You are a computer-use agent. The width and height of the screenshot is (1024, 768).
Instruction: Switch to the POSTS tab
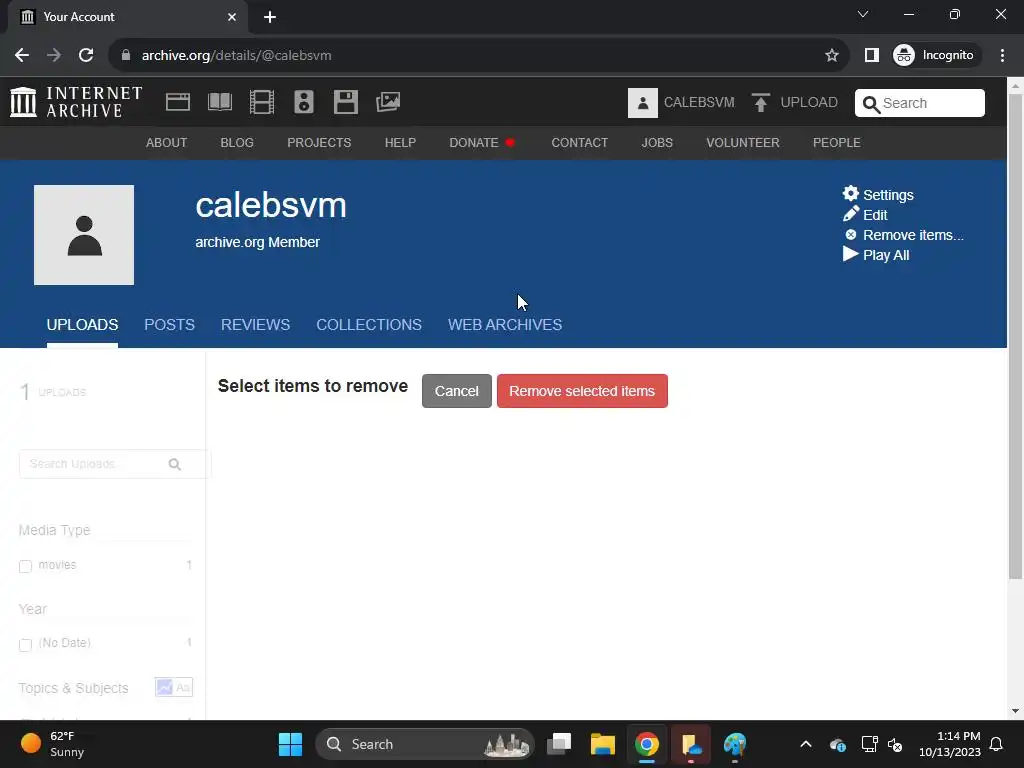(169, 325)
